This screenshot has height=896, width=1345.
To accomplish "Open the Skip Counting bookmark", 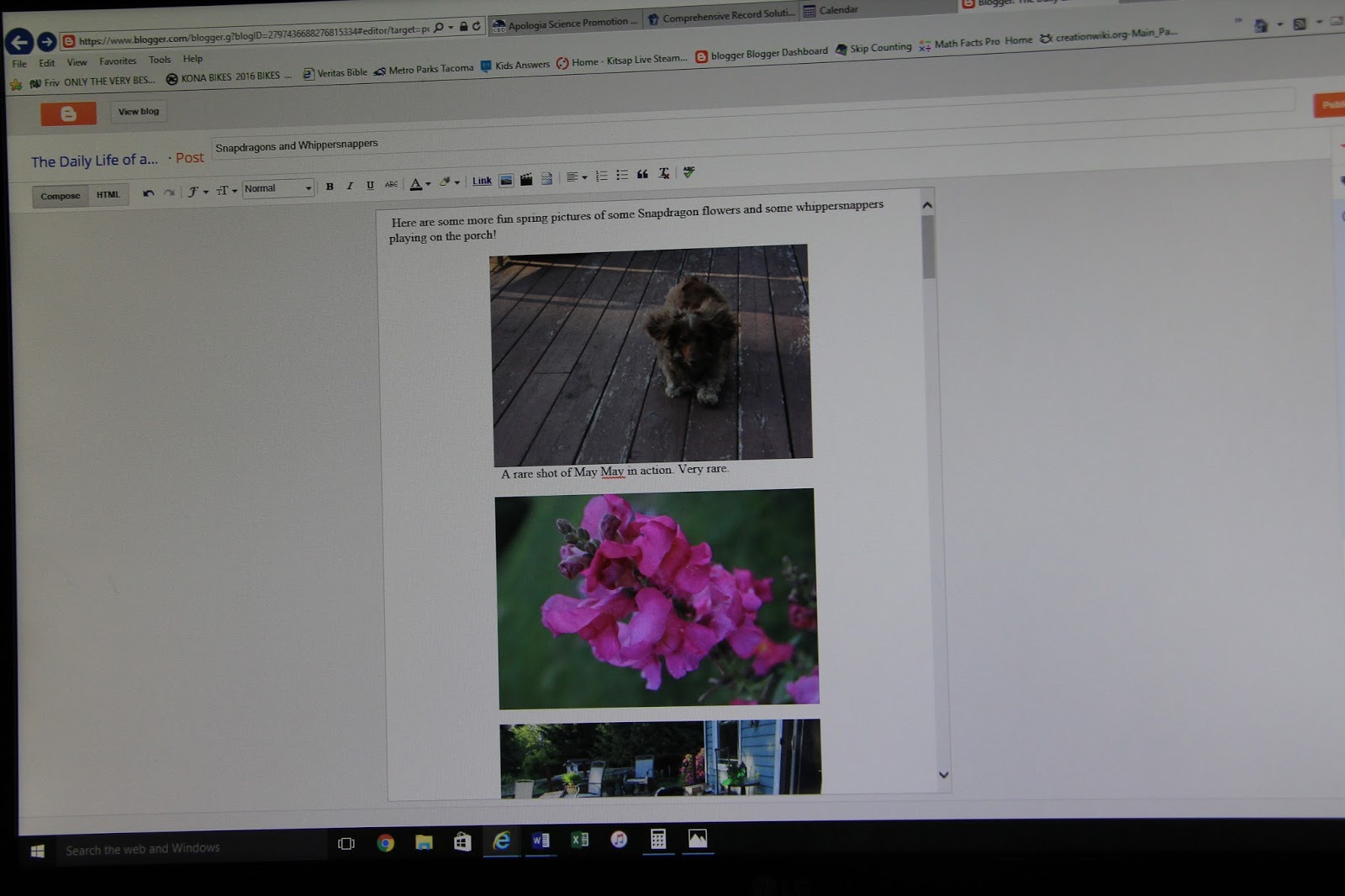I will (x=873, y=49).
